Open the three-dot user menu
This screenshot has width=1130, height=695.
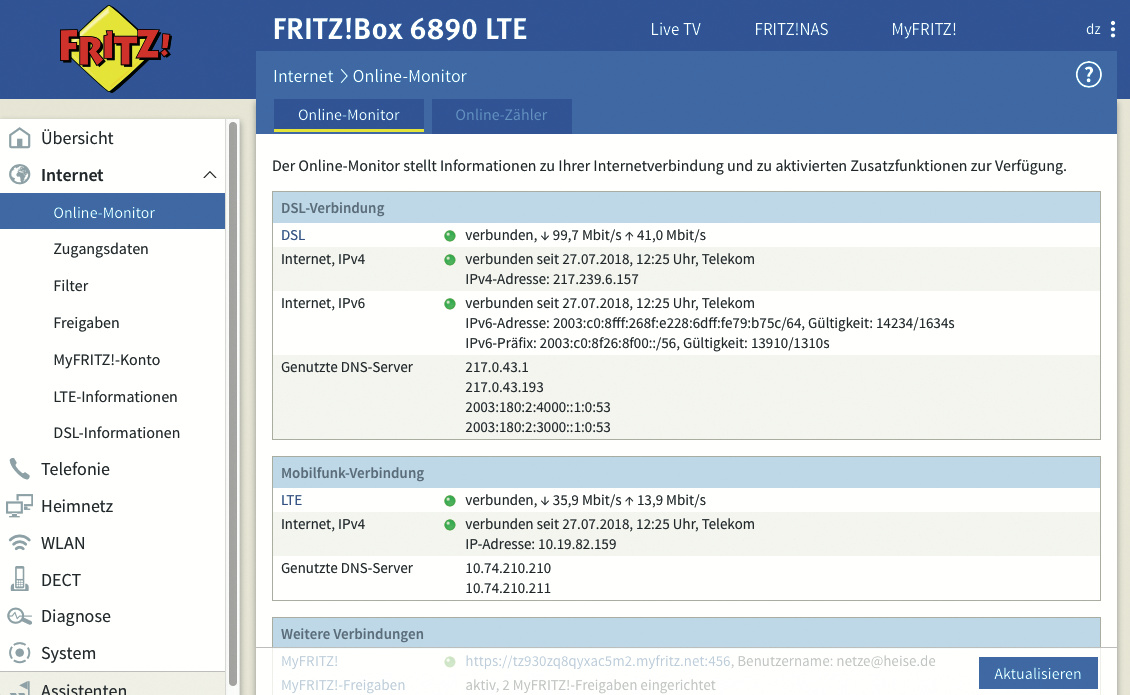(x=1113, y=29)
